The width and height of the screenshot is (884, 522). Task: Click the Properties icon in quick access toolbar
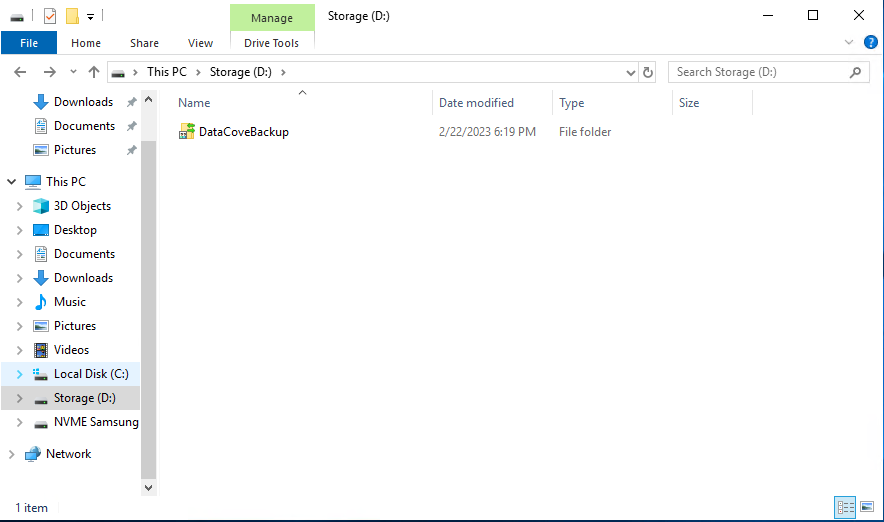(50, 16)
